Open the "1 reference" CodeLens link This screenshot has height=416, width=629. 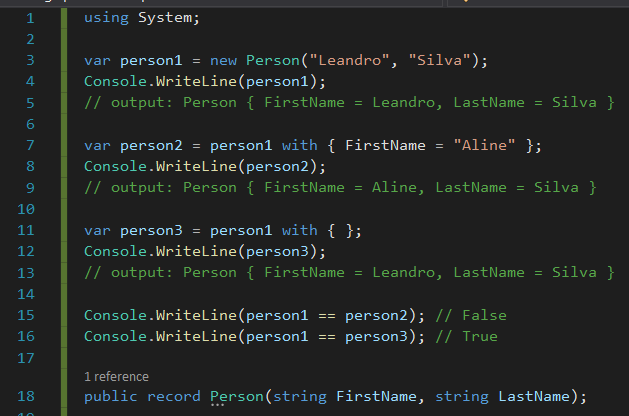point(116,376)
